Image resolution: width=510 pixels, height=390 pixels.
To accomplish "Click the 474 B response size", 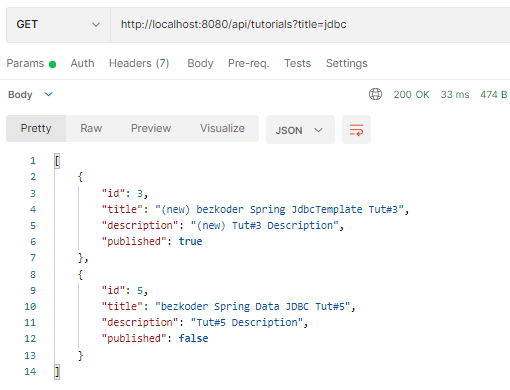I will click(x=493, y=95).
